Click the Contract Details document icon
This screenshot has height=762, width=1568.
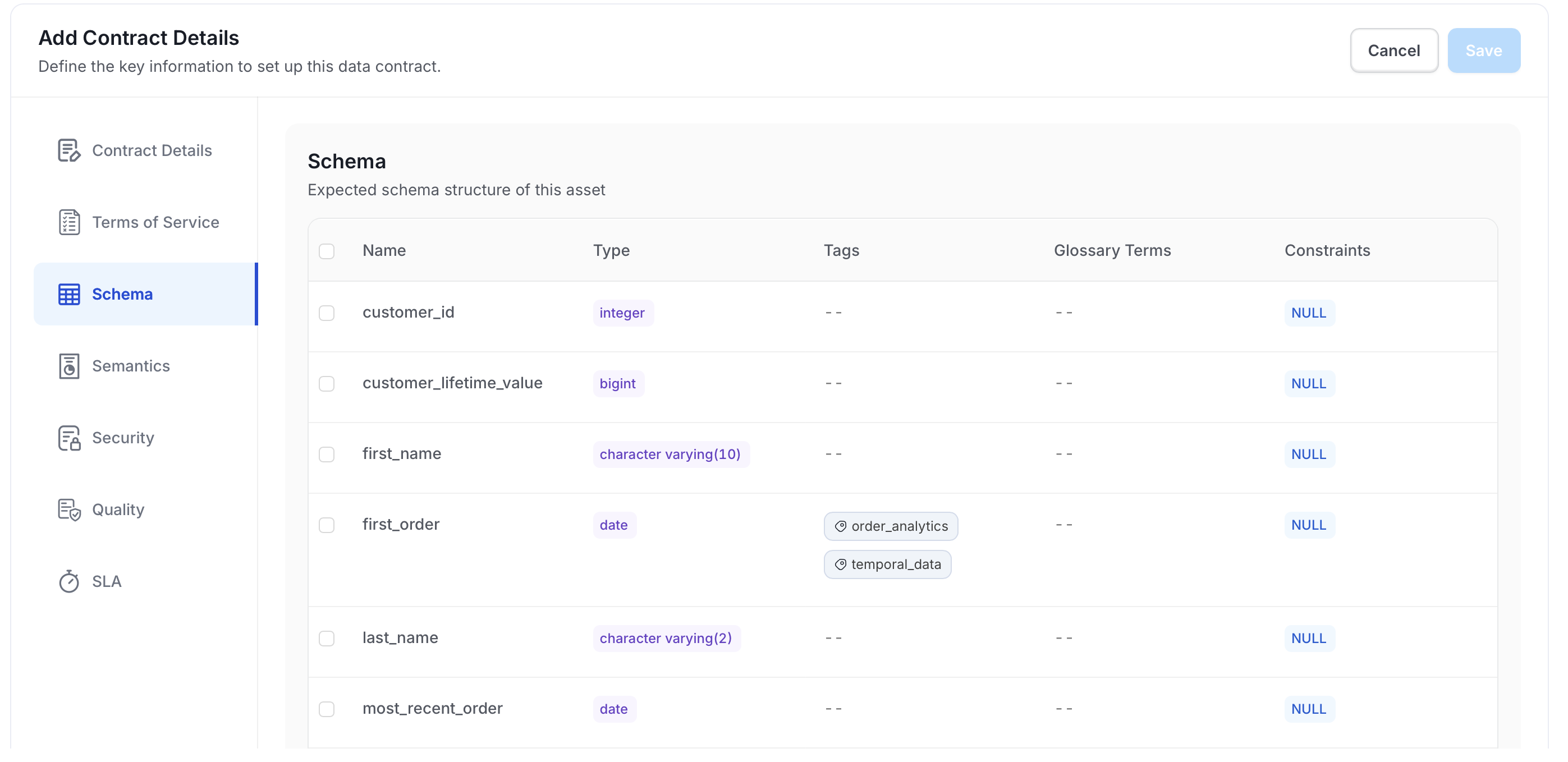[x=69, y=150]
